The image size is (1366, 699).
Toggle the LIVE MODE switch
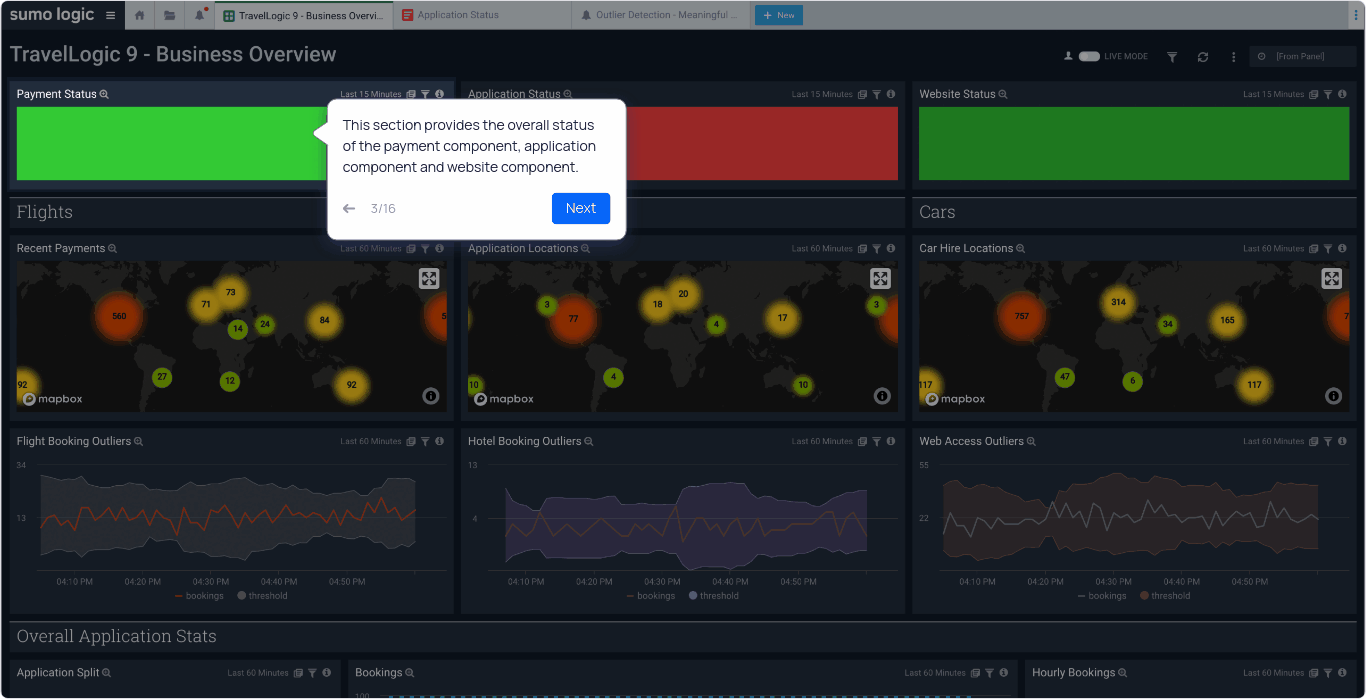(1089, 57)
